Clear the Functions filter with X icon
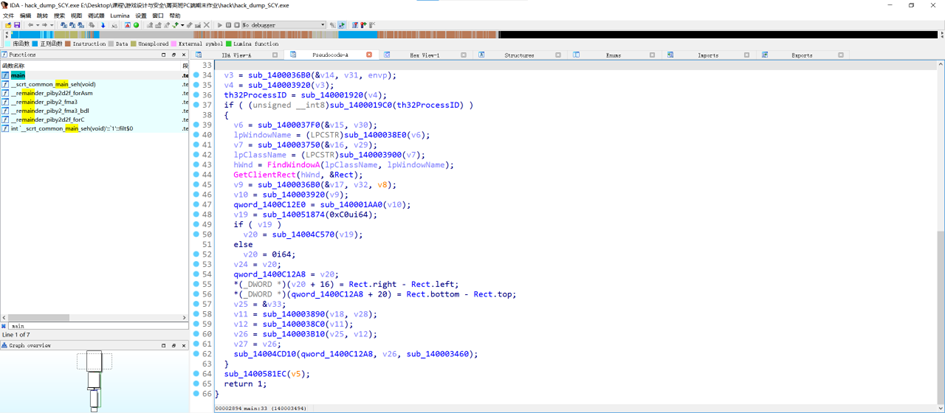945x413 pixels. pos(4,326)
